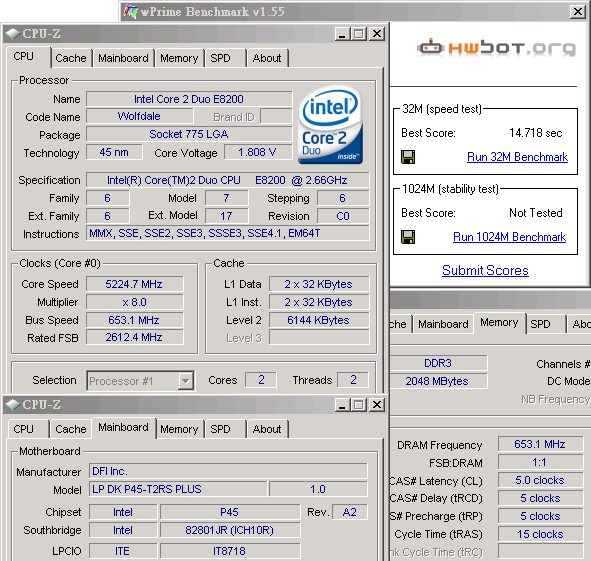
Task: Click the Instructions MMX SSE list field
Action: pos(228,233)
